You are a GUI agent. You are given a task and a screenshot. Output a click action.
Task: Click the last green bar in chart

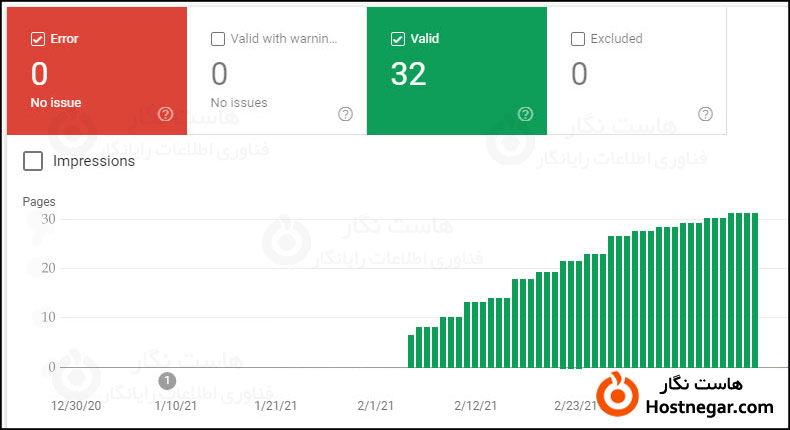pyautogui.click(x=755, y=290)
